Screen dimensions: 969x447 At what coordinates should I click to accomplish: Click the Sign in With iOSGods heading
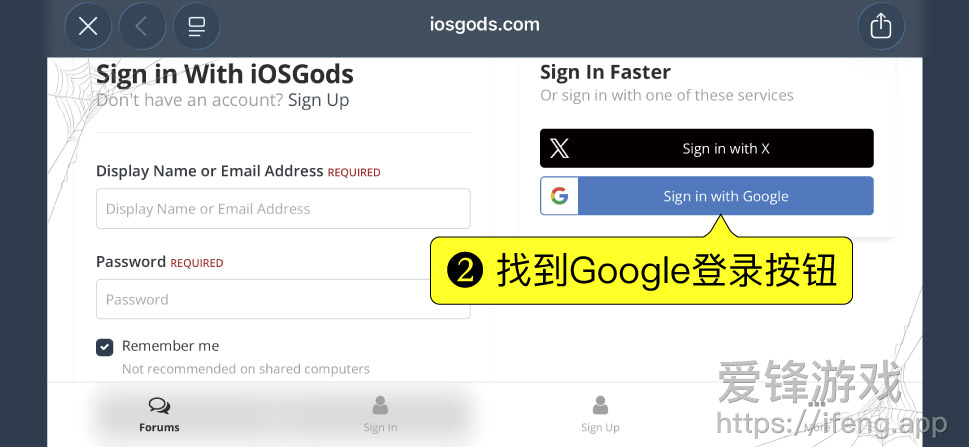pyautogui.click(x=225, y=74)
